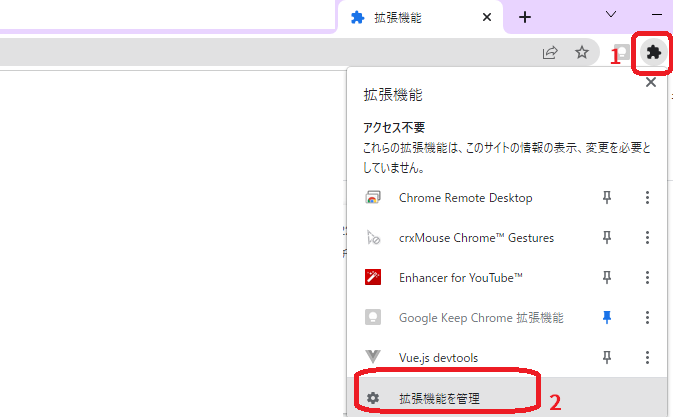Pin crxMouse Chrome Gestures to toolbar
This screenshot has height=417, width=673.
(606, 237)
